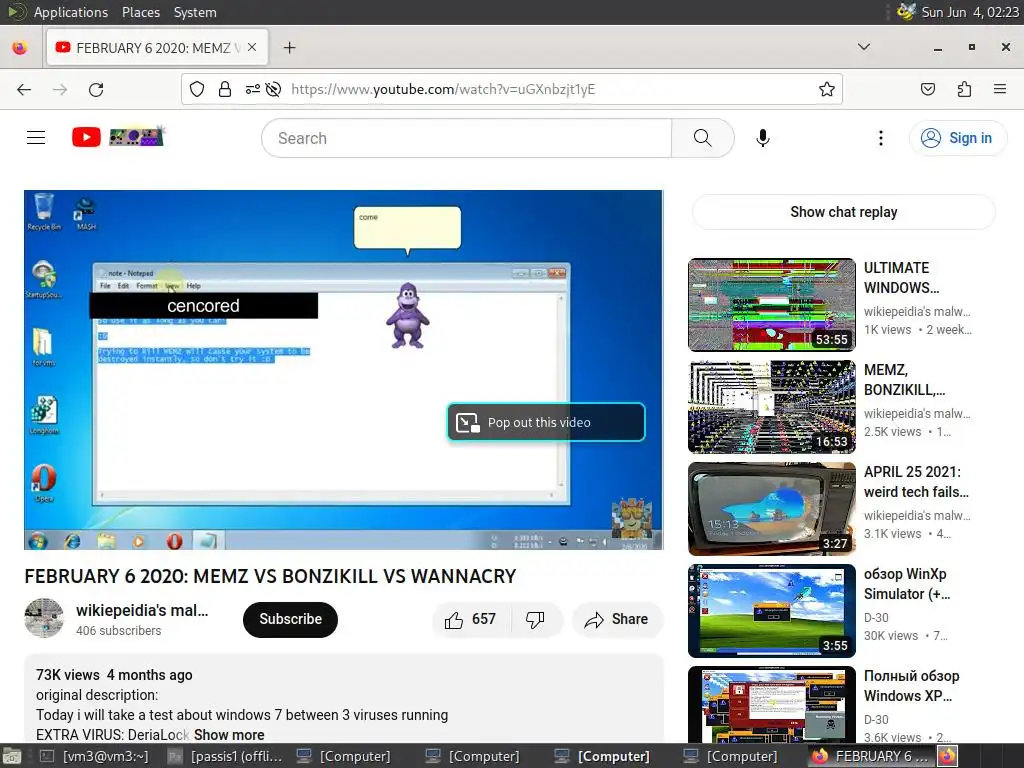1024x768 pixels.
Task: Close the FEBRUARY 6 2020 tab
Action: coord(252,48)
